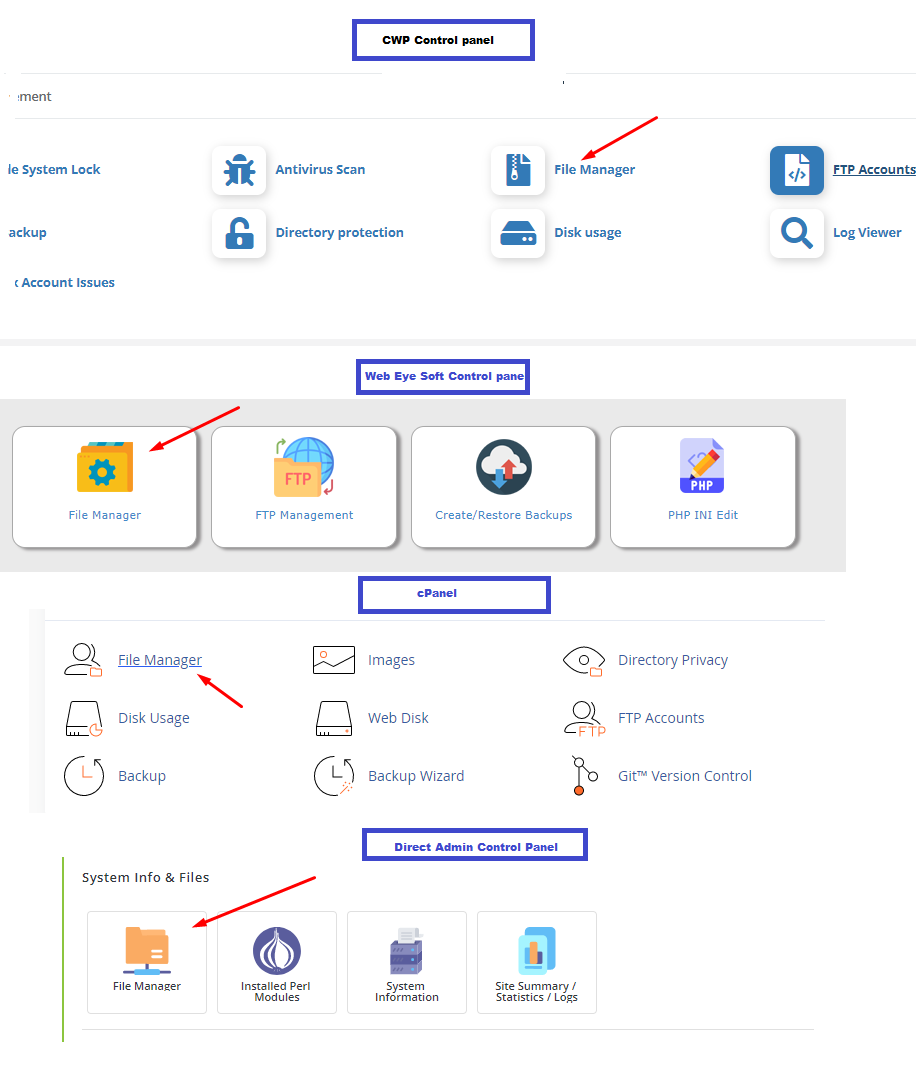The width and height of the screenshot is (916, 1075).
Task: Click the CWP File Manager text link
Action: (594, 169)
